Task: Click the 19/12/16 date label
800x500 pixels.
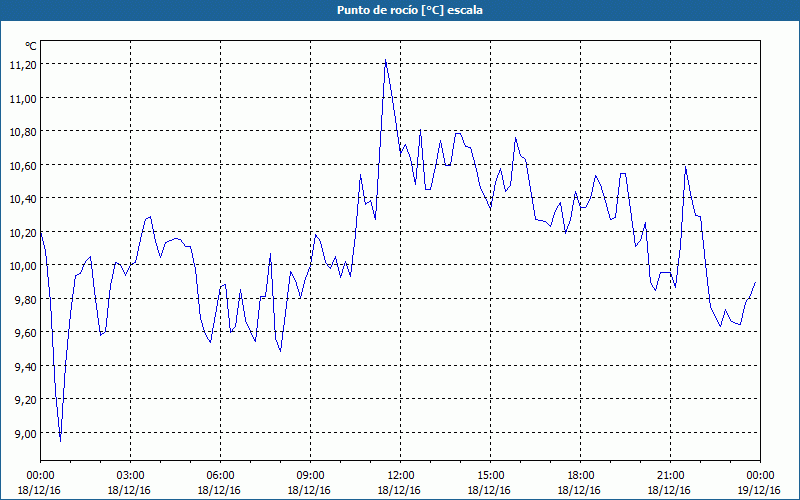Action: (759, 490)
